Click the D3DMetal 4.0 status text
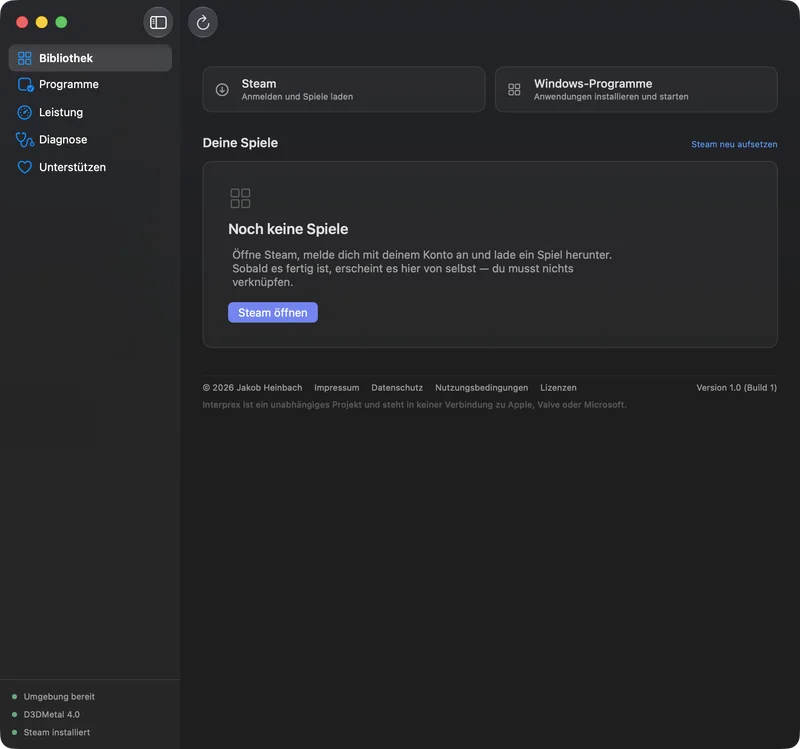Image resolution: width=800 pixels, height=749 pixels. click(x=52, y=714)
